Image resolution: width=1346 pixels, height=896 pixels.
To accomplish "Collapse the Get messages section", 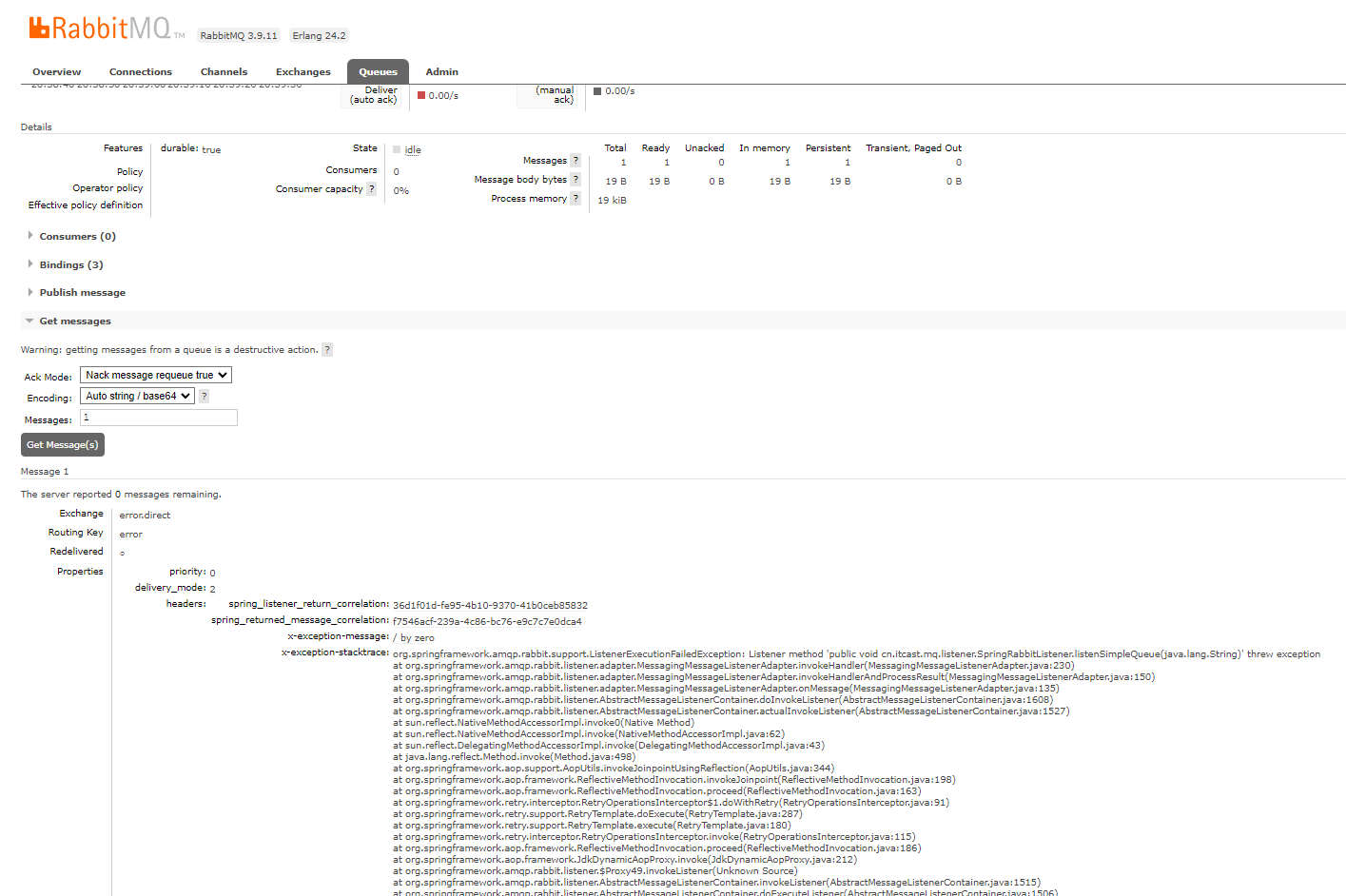I will point(75,321).
